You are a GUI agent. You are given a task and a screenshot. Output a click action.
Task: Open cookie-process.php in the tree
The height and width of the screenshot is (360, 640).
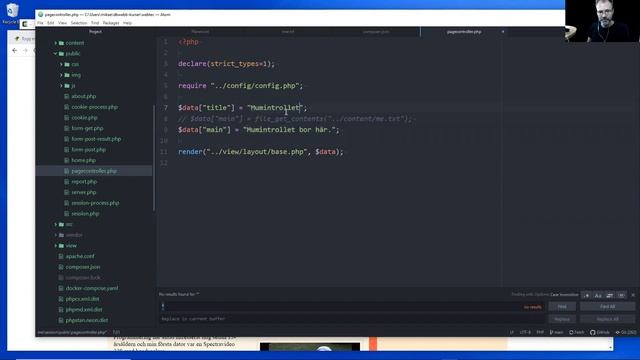[94, 107]
